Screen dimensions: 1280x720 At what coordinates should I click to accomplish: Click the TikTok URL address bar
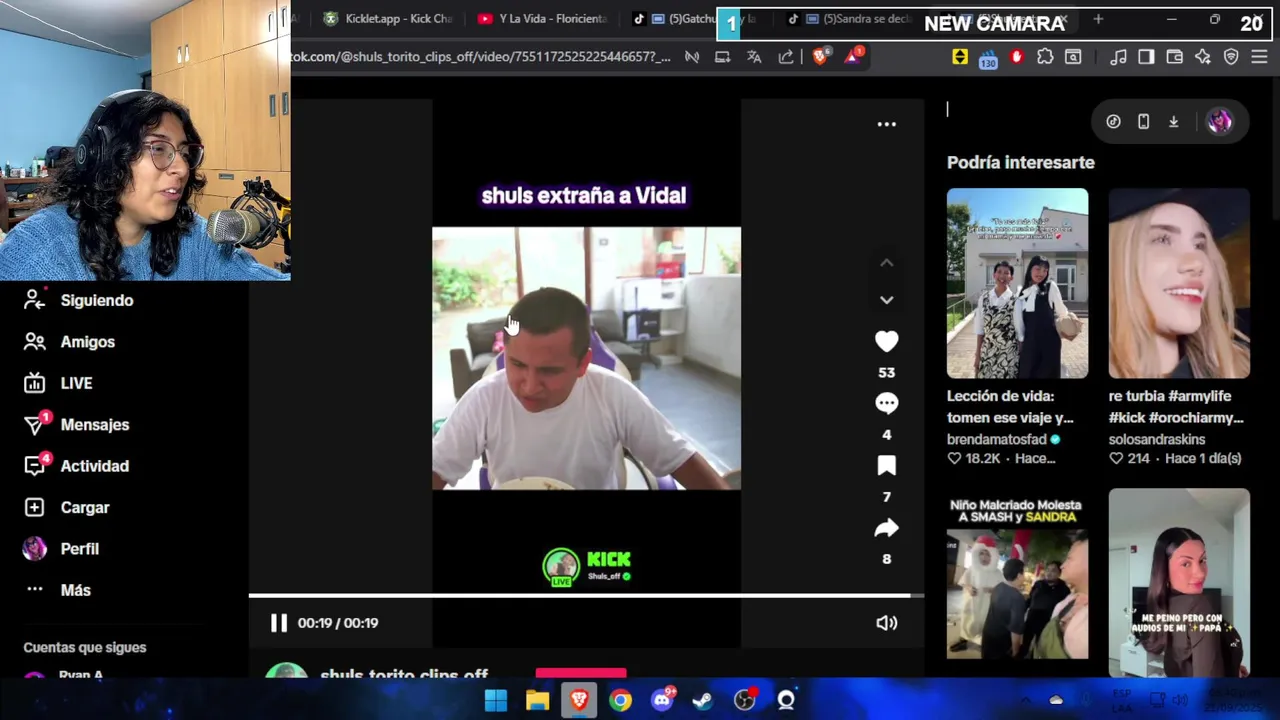tap(480, 57)
